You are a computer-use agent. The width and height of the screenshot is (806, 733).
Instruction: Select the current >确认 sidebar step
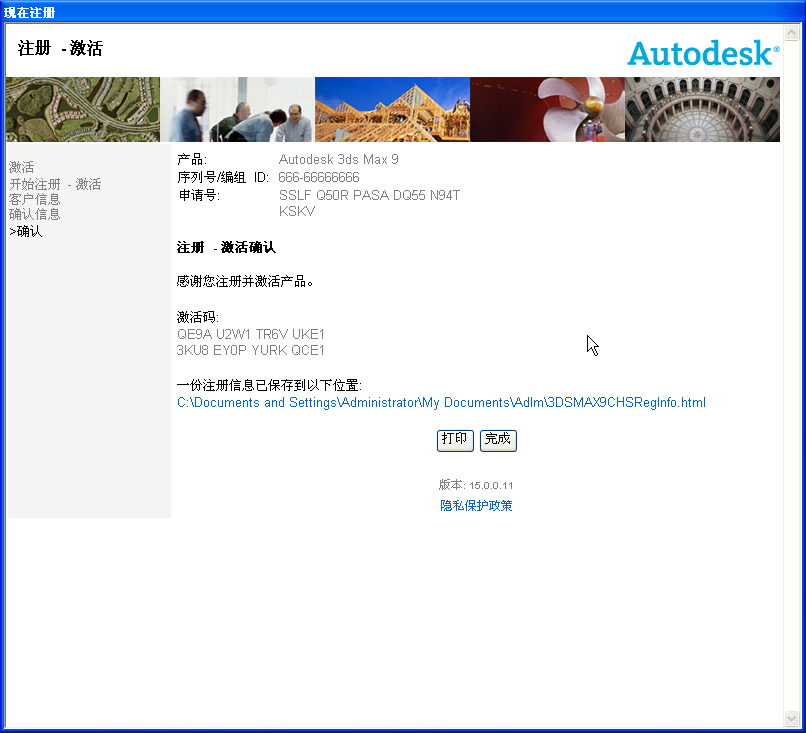26,231
